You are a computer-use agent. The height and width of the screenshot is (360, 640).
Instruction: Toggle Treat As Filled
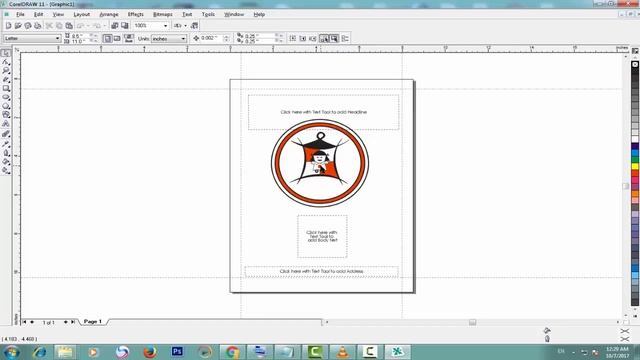(334, 38)
